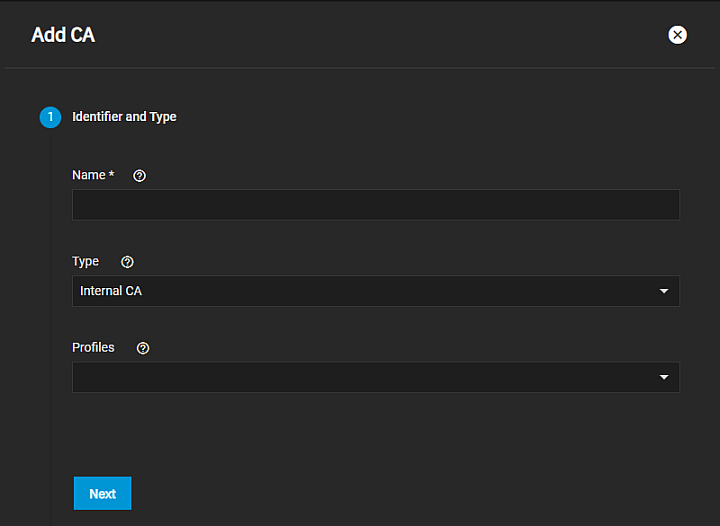Click the step 1 circle indicator
Image resolution: width=720 pixels, height=526 pixels.
tap(50, 117)
